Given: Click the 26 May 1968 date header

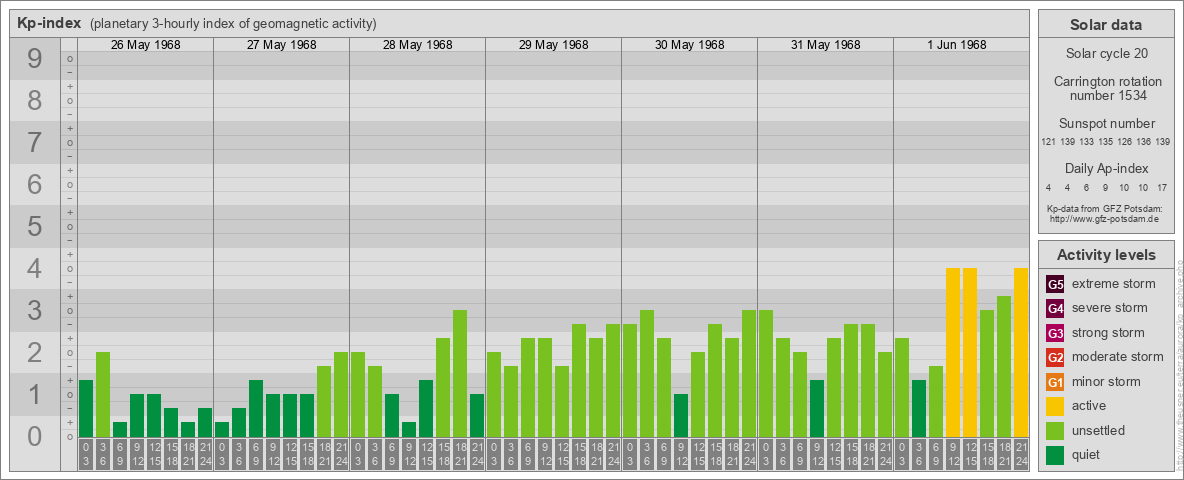Looking at the screenshot, I should pos(146,45).
